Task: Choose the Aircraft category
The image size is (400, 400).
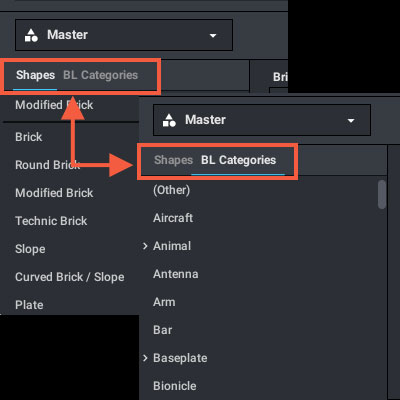Action: click(173, 218)
